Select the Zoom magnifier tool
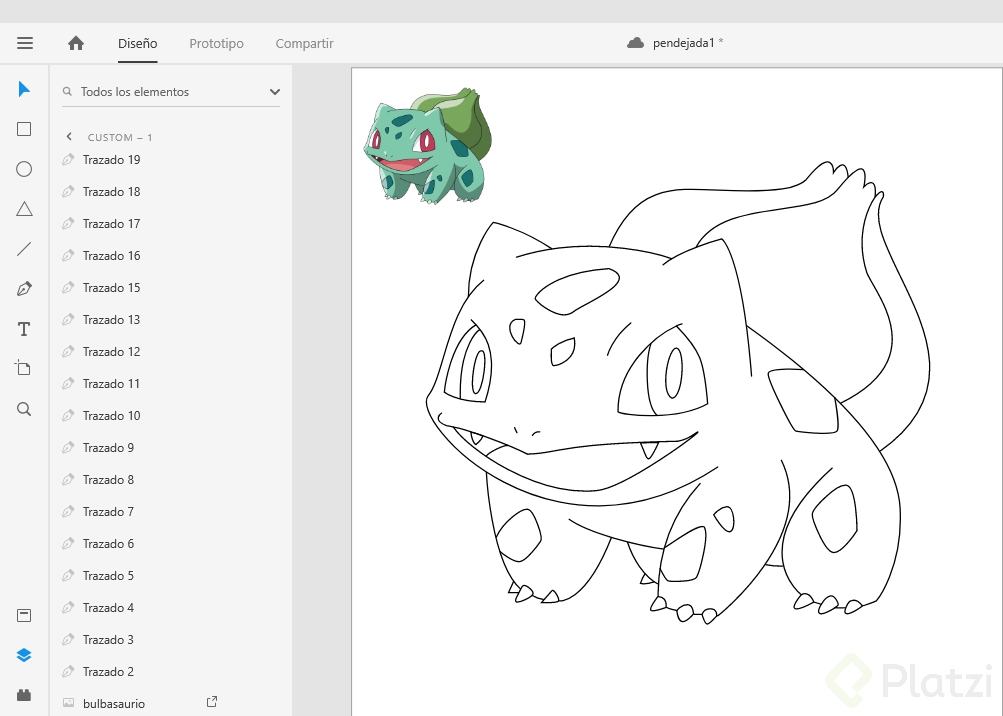1003x716 pixels. click(x=24, y=409)
